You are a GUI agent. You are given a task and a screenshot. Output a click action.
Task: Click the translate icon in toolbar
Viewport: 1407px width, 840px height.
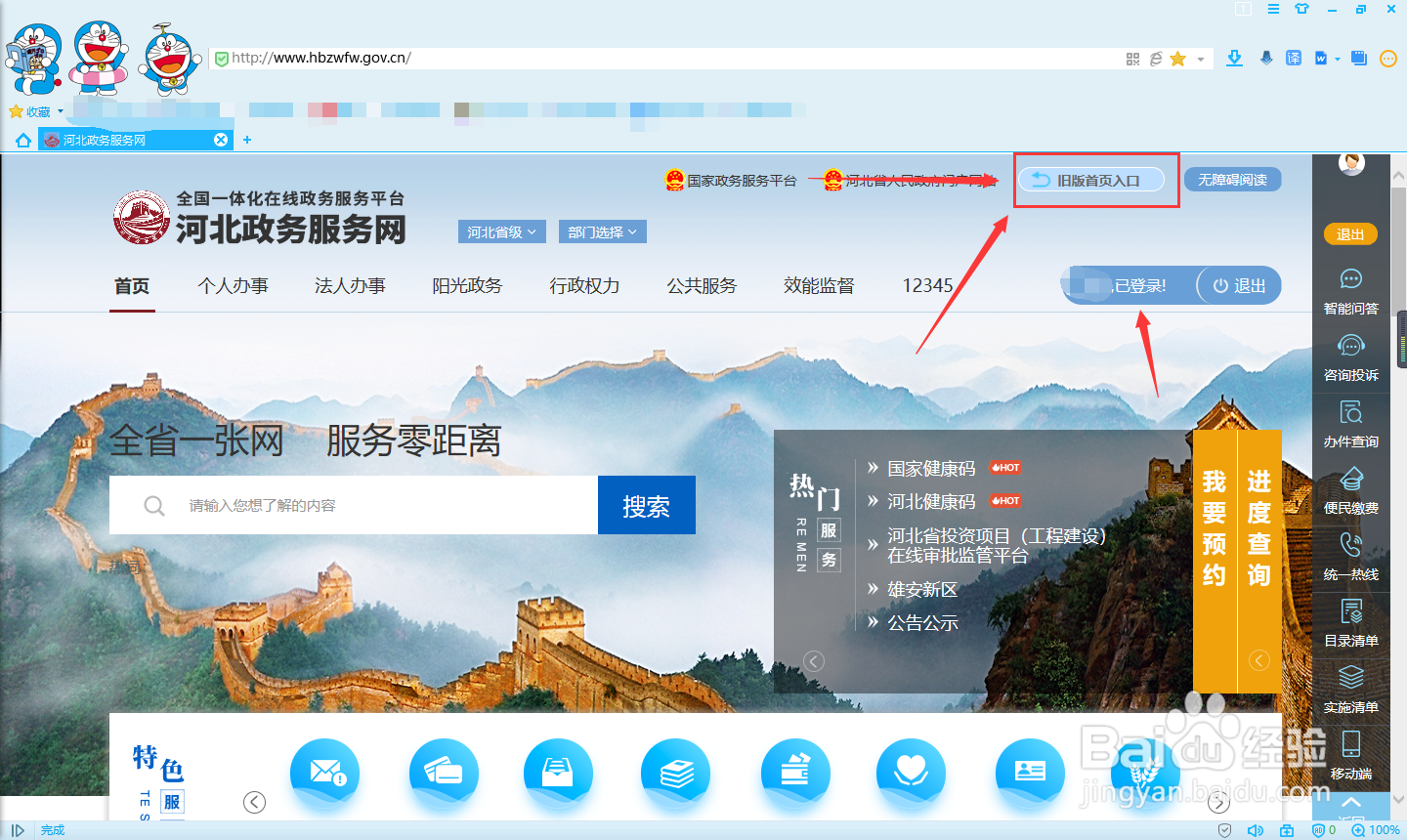point(1293,58)
